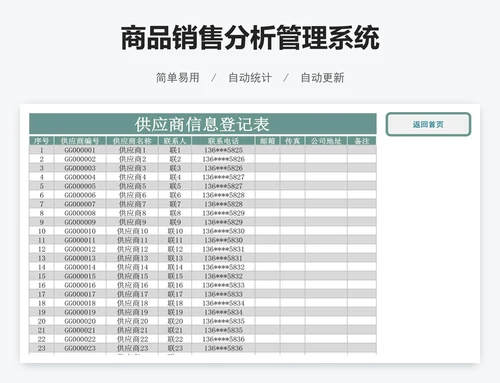This screenshot has width=500, height=383.
Task: Select contact cell 联2
Action: 175,159
